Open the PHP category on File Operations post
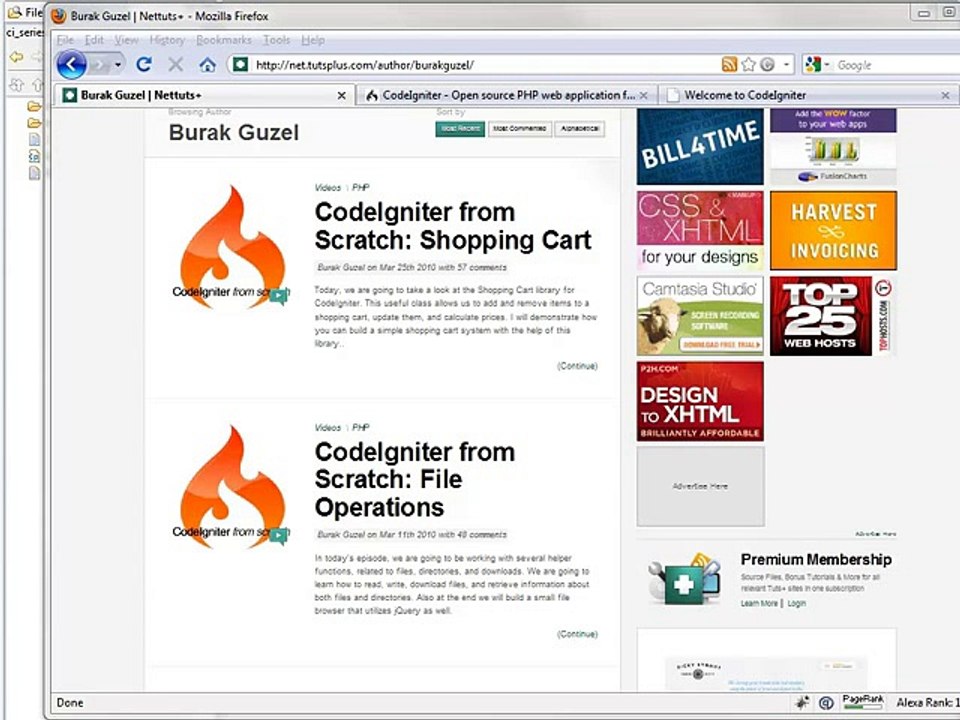The height and width of the screenshot is (720, 960). (x=361, y=427)
